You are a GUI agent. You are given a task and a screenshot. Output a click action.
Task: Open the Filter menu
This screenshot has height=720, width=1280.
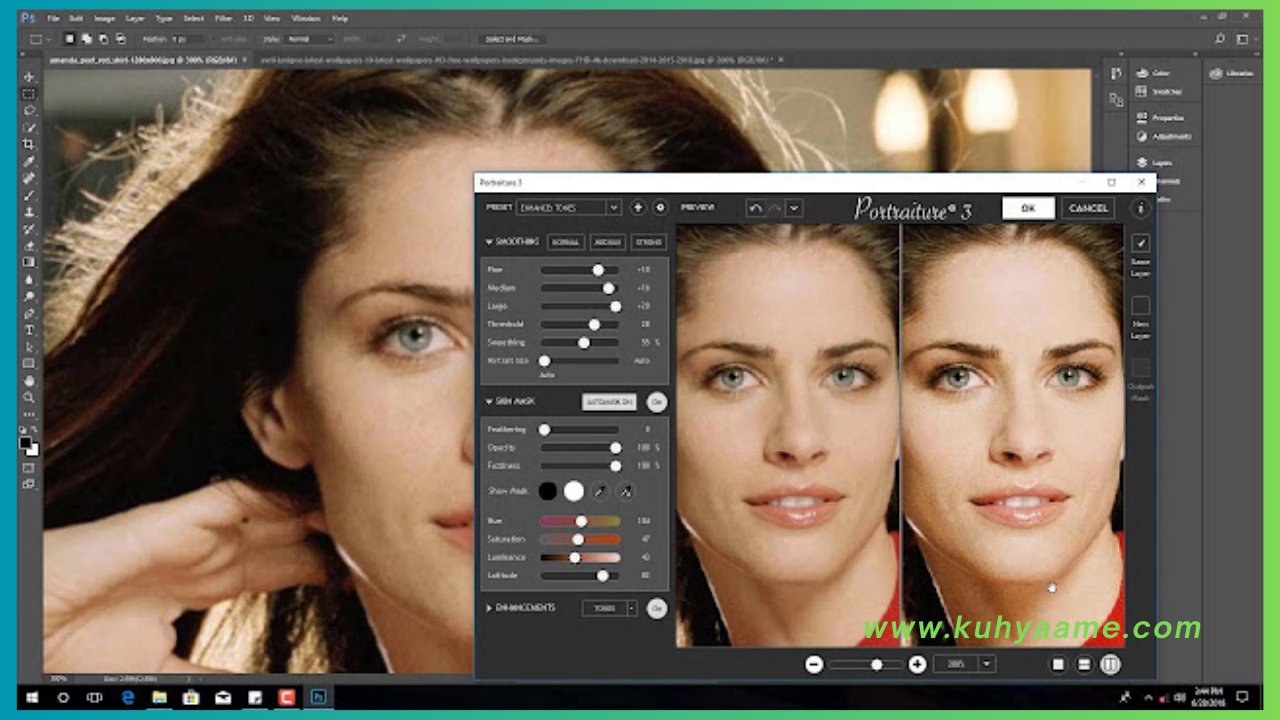[x=222, y=18]
